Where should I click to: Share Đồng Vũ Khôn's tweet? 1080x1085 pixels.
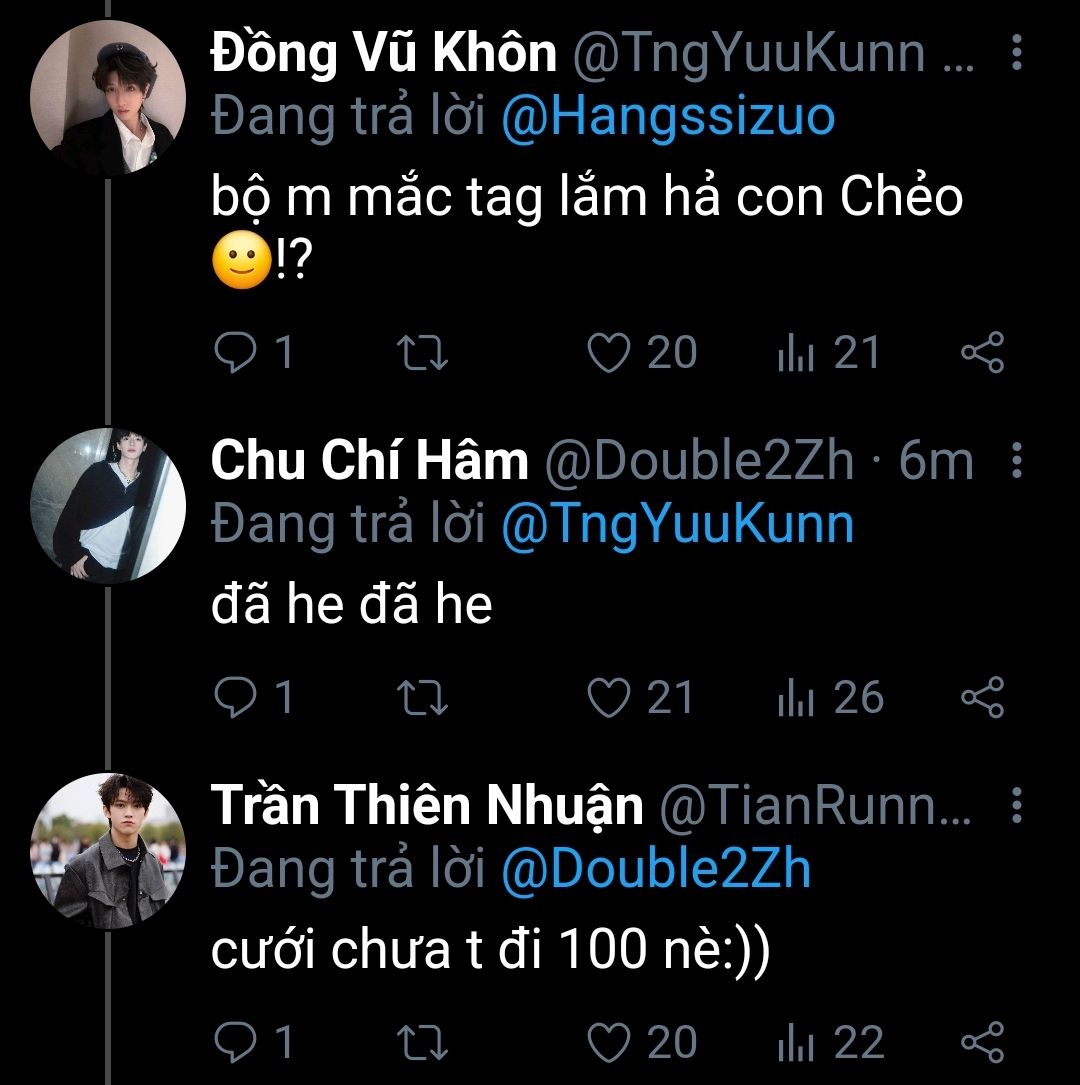pos(982,354)
